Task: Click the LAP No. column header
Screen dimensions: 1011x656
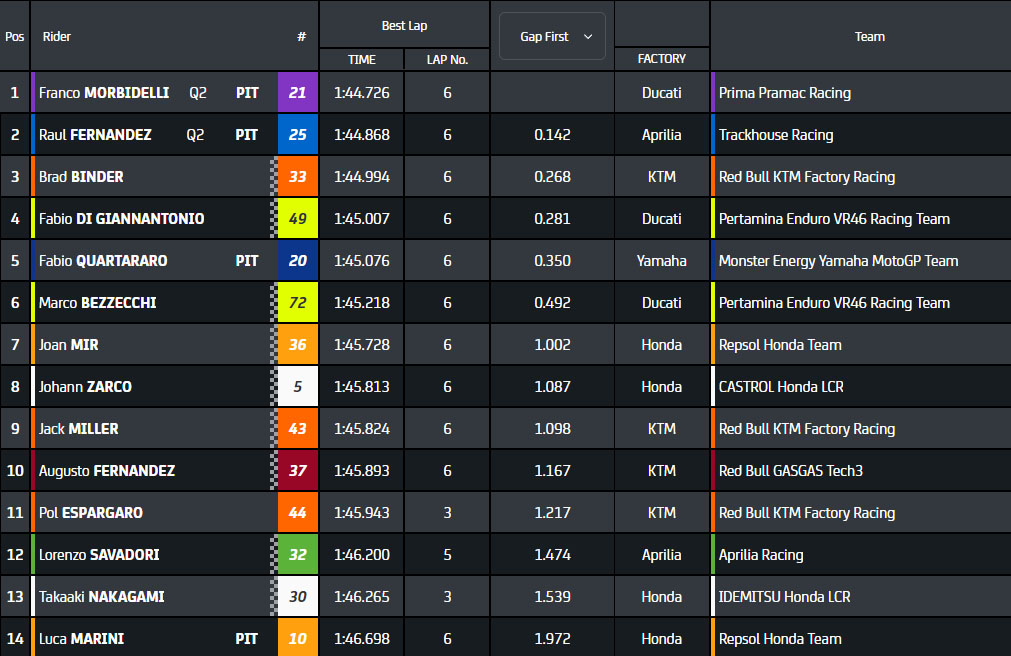Action: click(447, 60)
